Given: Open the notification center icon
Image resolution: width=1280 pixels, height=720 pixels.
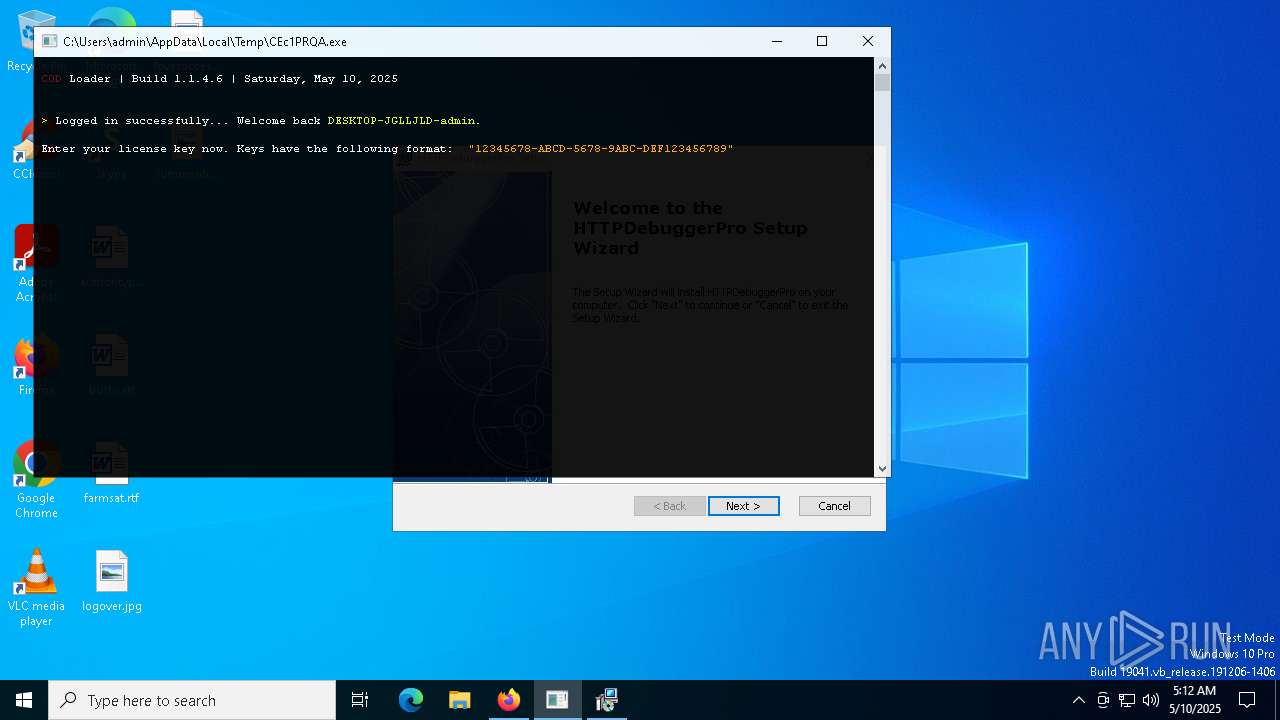Looking at the screenshot, I should pos(1247,700).
